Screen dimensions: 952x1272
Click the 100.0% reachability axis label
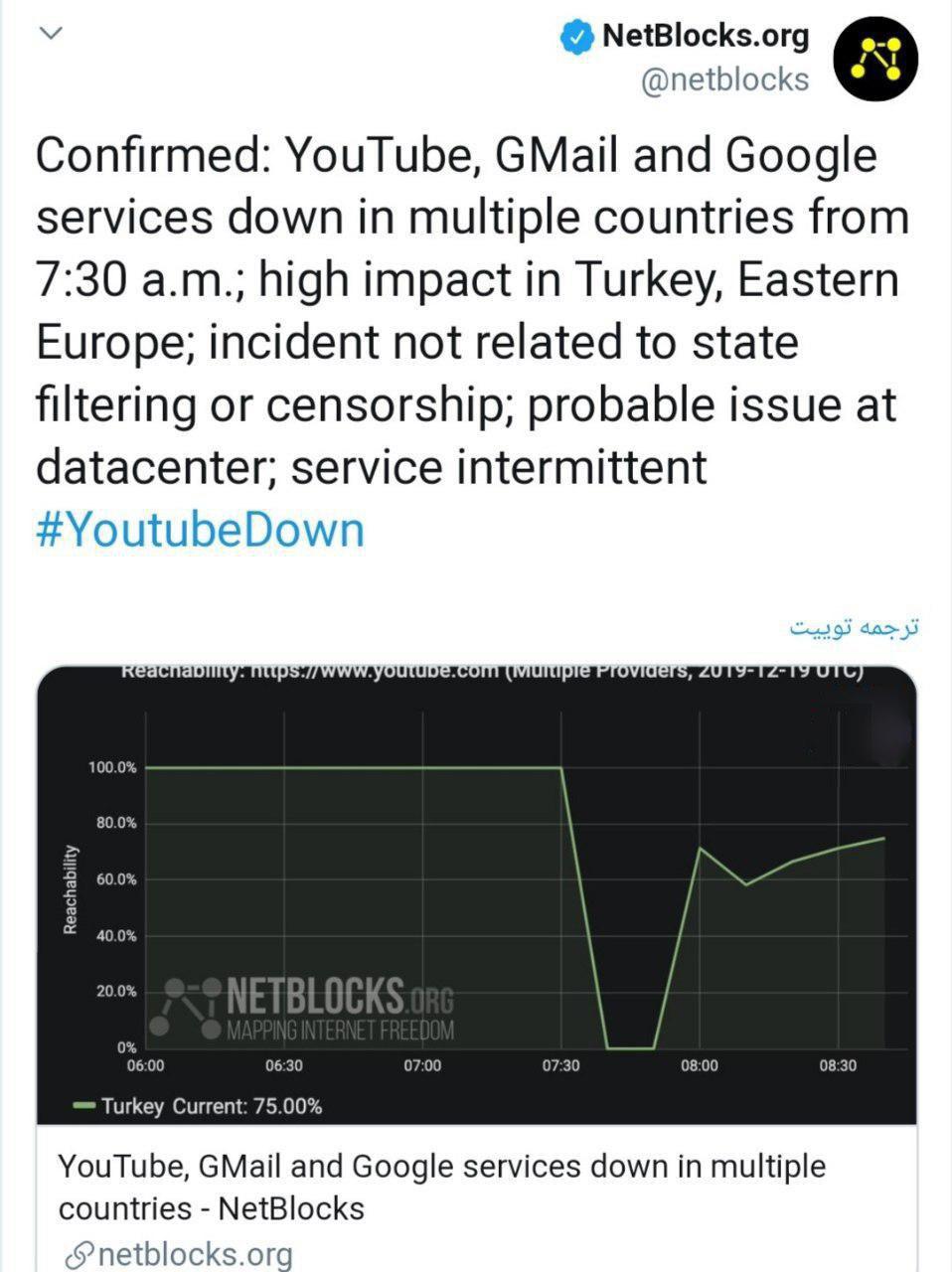(112, 767)
